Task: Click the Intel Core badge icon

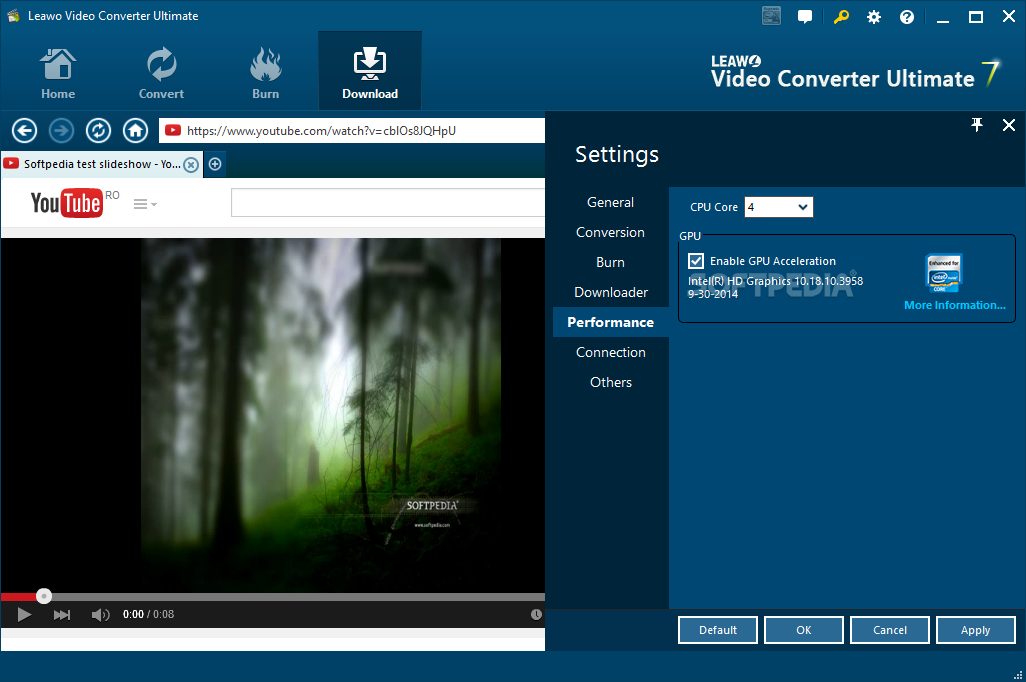Action: pos(944,273)
